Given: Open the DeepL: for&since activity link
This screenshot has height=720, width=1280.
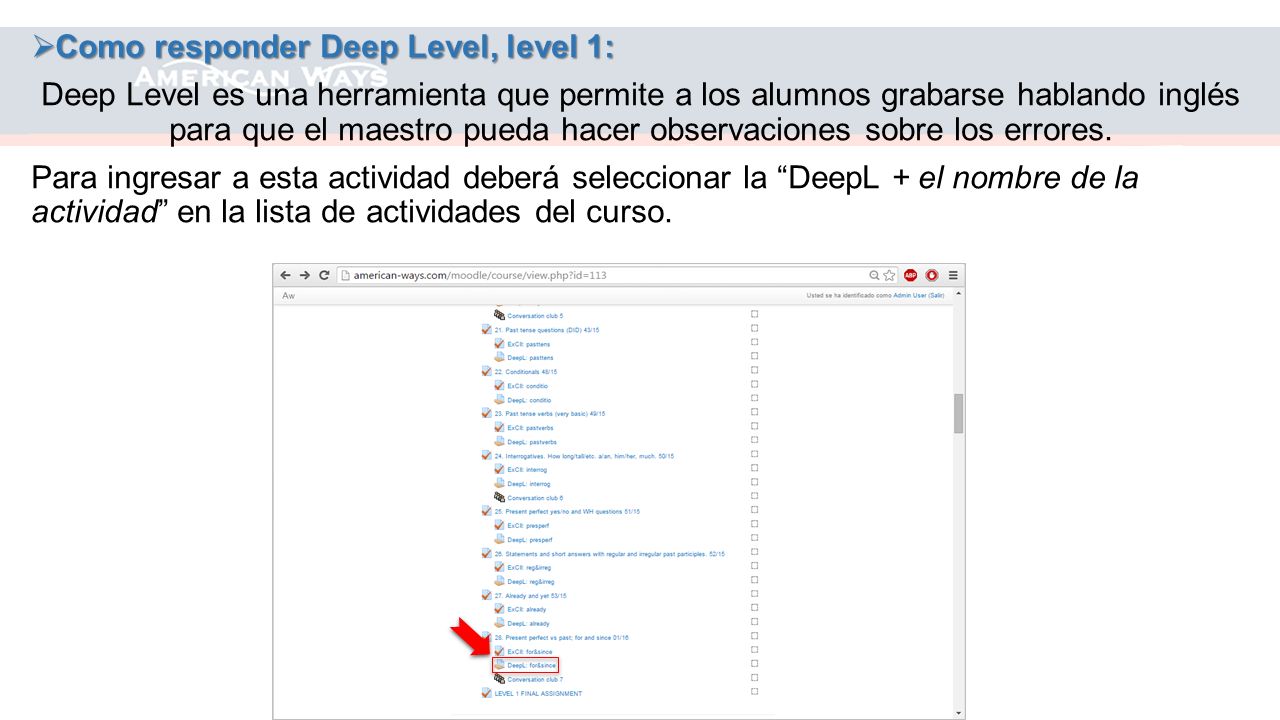Looking at the screenshot, I should click(x=531, y=665).
